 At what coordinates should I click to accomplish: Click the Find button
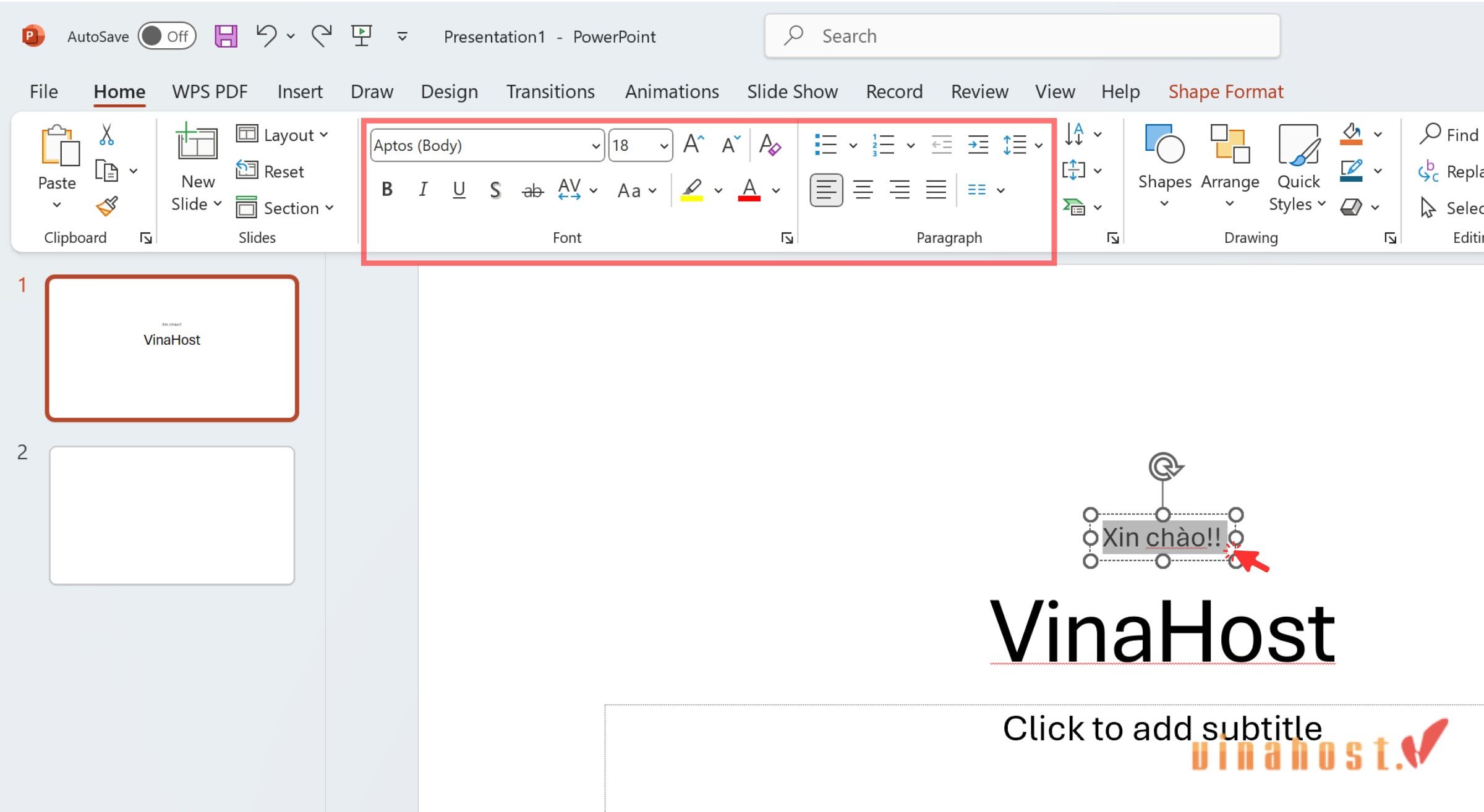click(x=1449, y=134)
